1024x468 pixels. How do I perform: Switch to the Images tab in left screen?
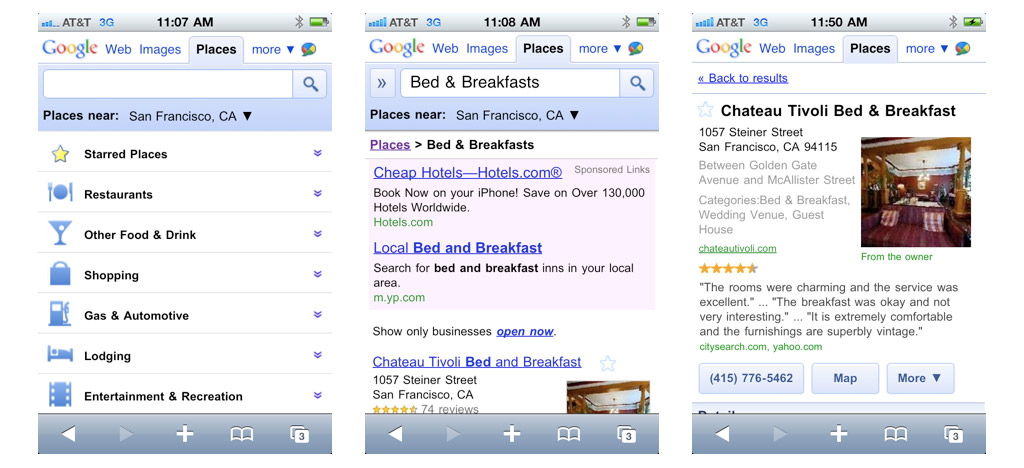[x=160, y=49]
